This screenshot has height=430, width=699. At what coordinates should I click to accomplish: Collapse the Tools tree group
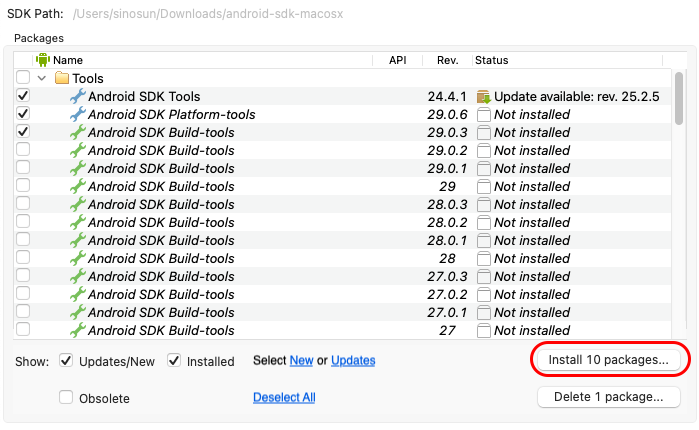click(x=42, y=78)
